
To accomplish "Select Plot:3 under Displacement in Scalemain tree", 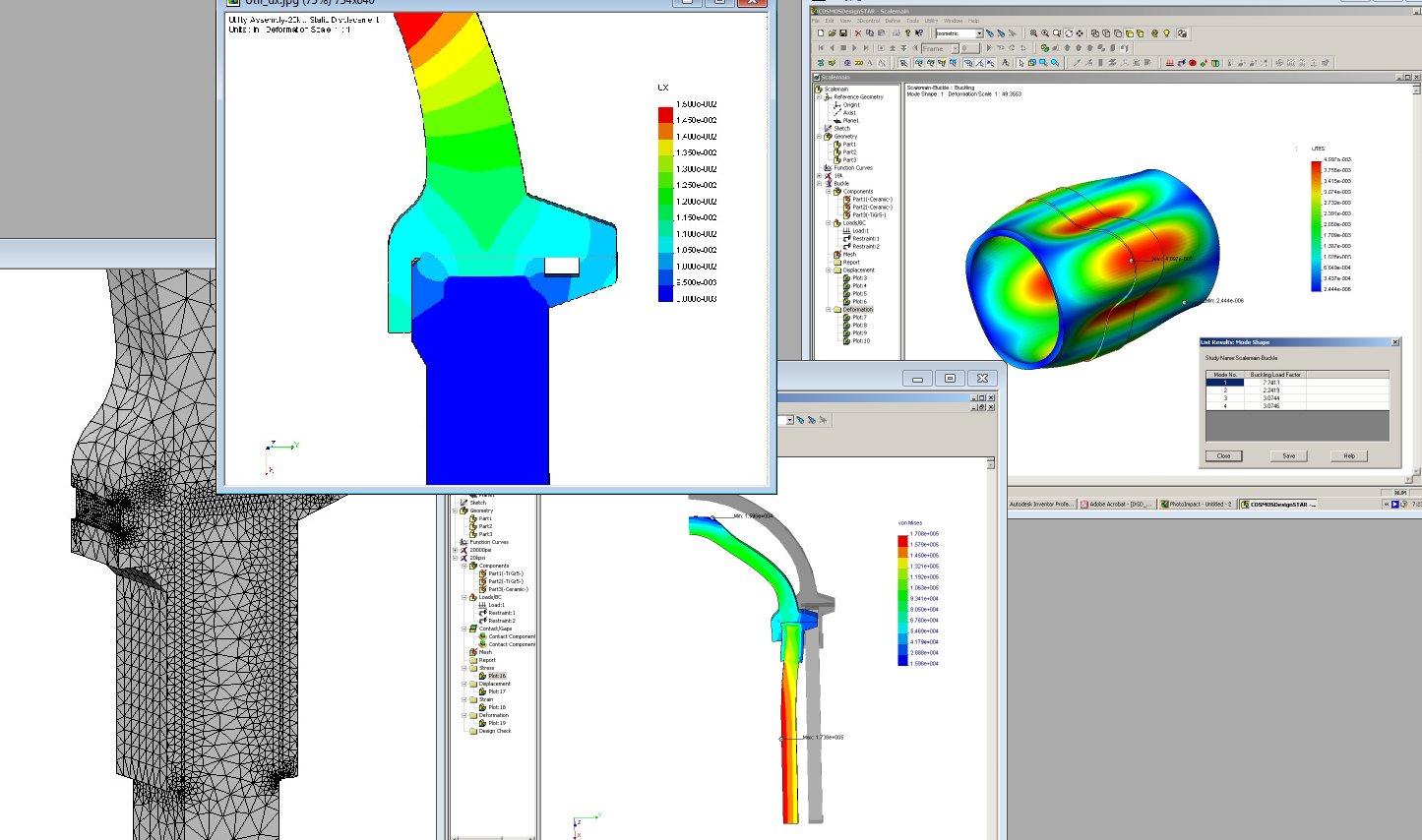I will [x=860, y=277].
